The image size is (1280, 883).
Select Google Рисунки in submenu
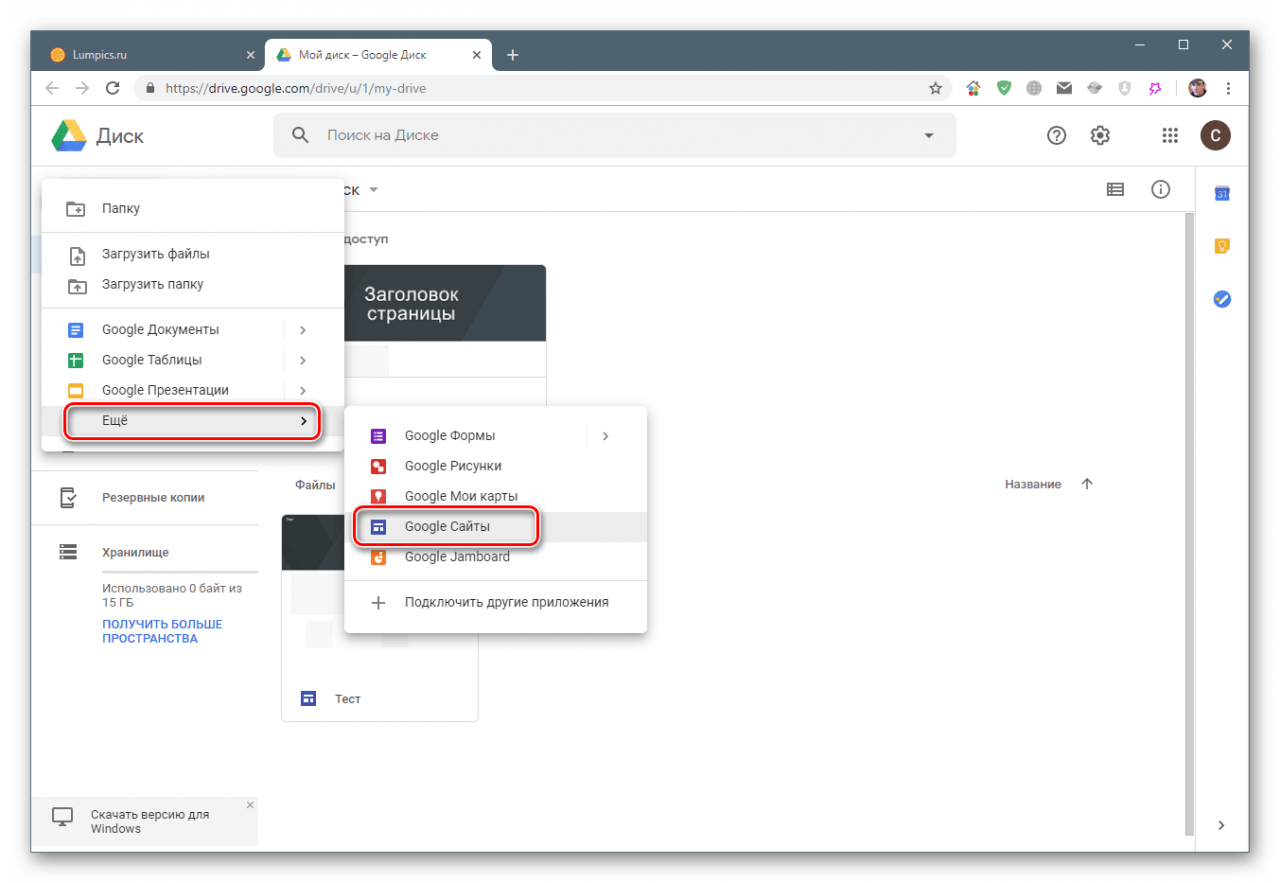tap(495, 466)
